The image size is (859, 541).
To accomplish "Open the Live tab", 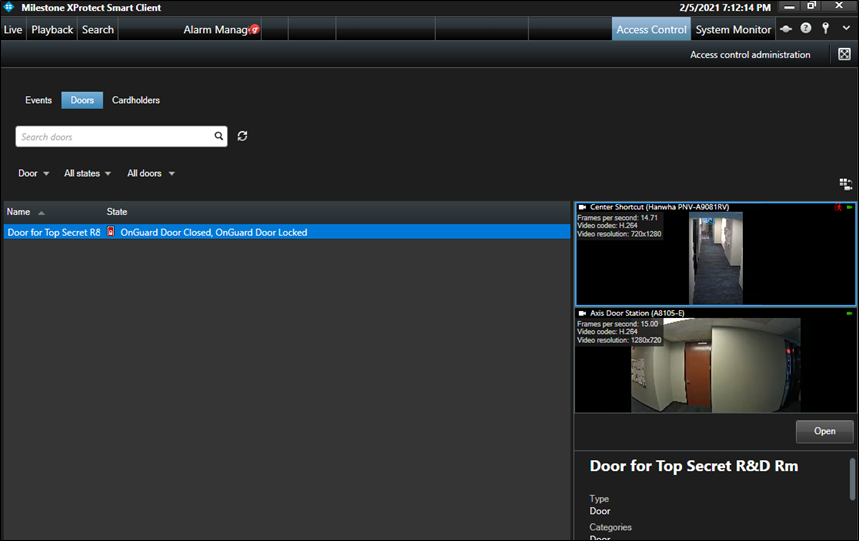I will (13, 30).
